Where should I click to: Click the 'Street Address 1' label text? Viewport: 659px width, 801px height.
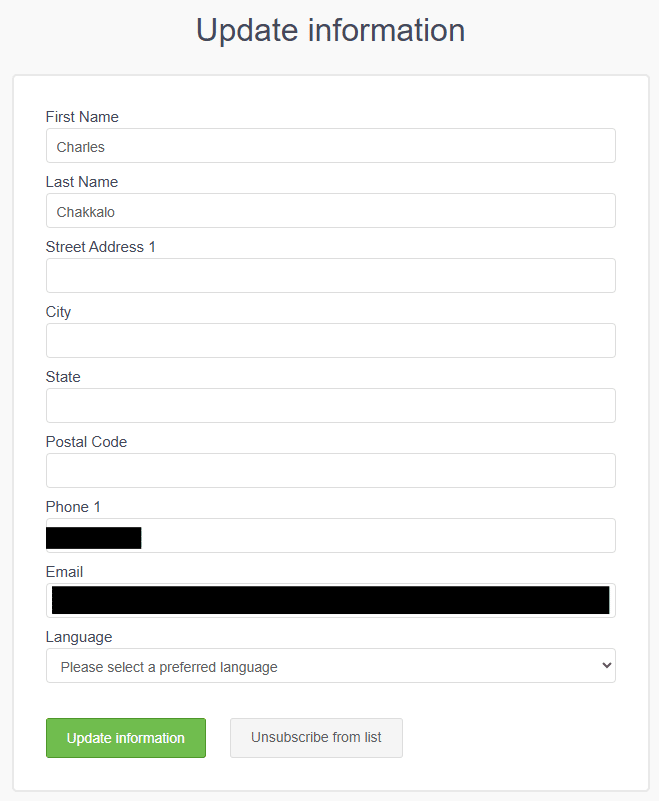click(100, 247)
